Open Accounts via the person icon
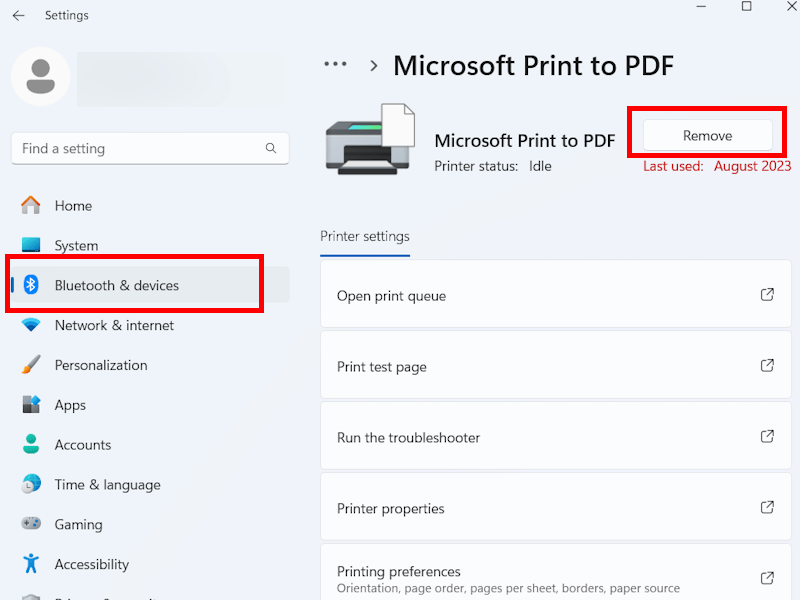Image resolution: width=800 pixels, height=600 pixels. [x=30, y=444]
